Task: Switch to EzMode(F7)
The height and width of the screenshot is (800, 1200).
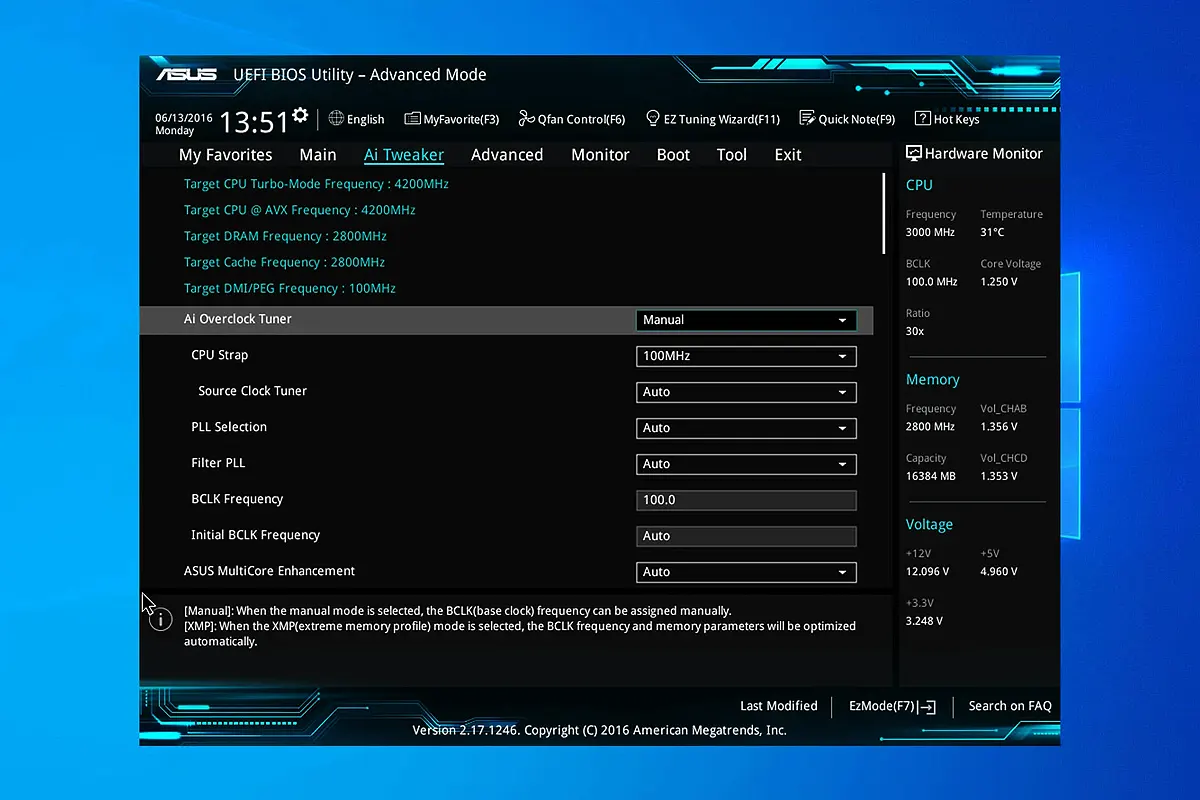Action: (891, 706)
